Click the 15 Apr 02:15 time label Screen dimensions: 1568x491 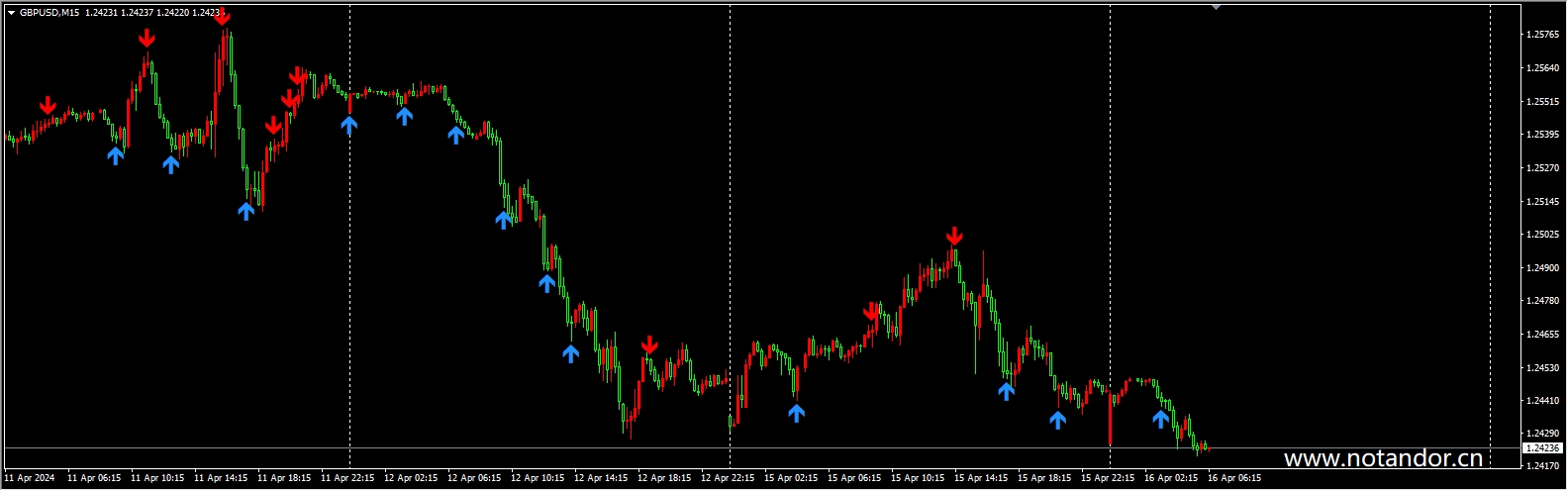pos(791,478)
